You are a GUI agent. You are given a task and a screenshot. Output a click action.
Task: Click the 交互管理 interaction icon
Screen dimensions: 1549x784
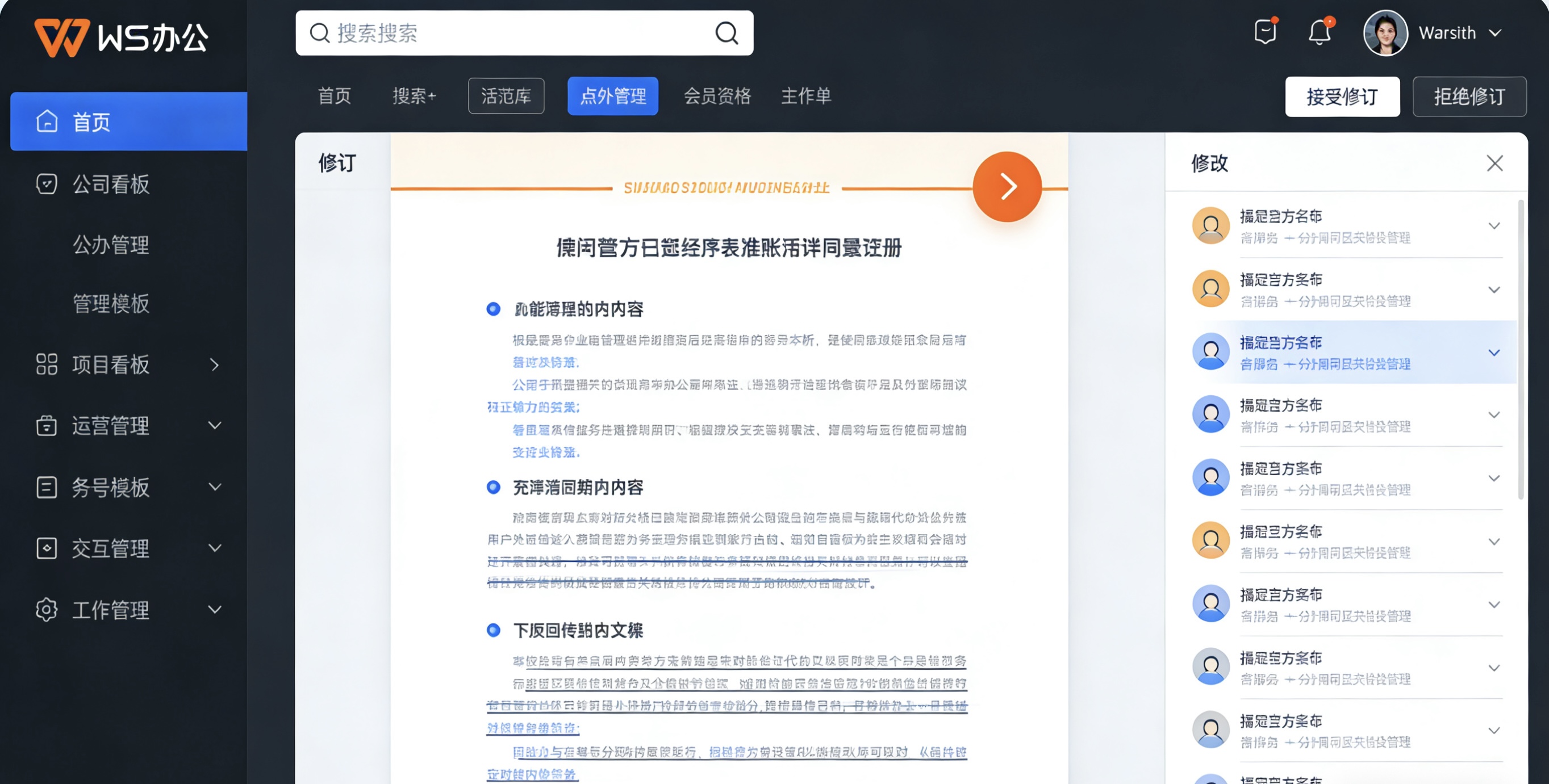click(x=47, y=548)
